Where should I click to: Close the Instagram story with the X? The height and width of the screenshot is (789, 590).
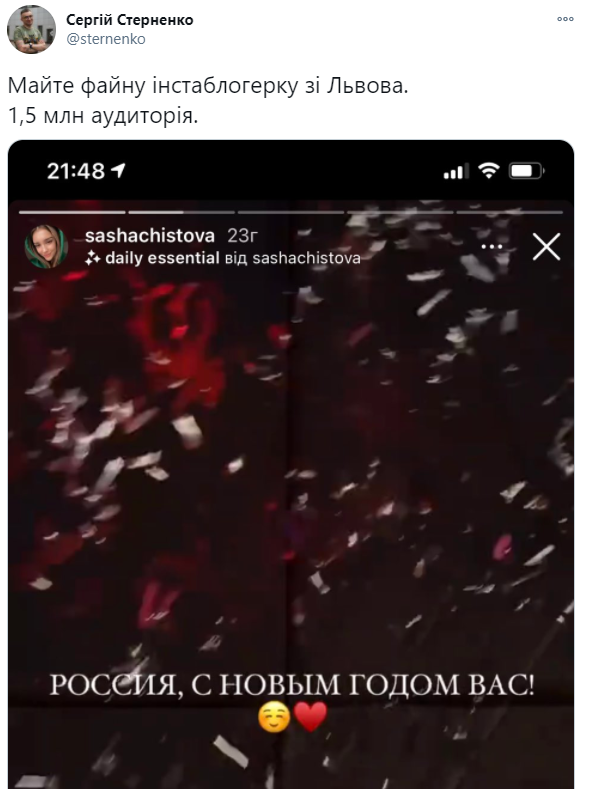click(x=546, y=247)
